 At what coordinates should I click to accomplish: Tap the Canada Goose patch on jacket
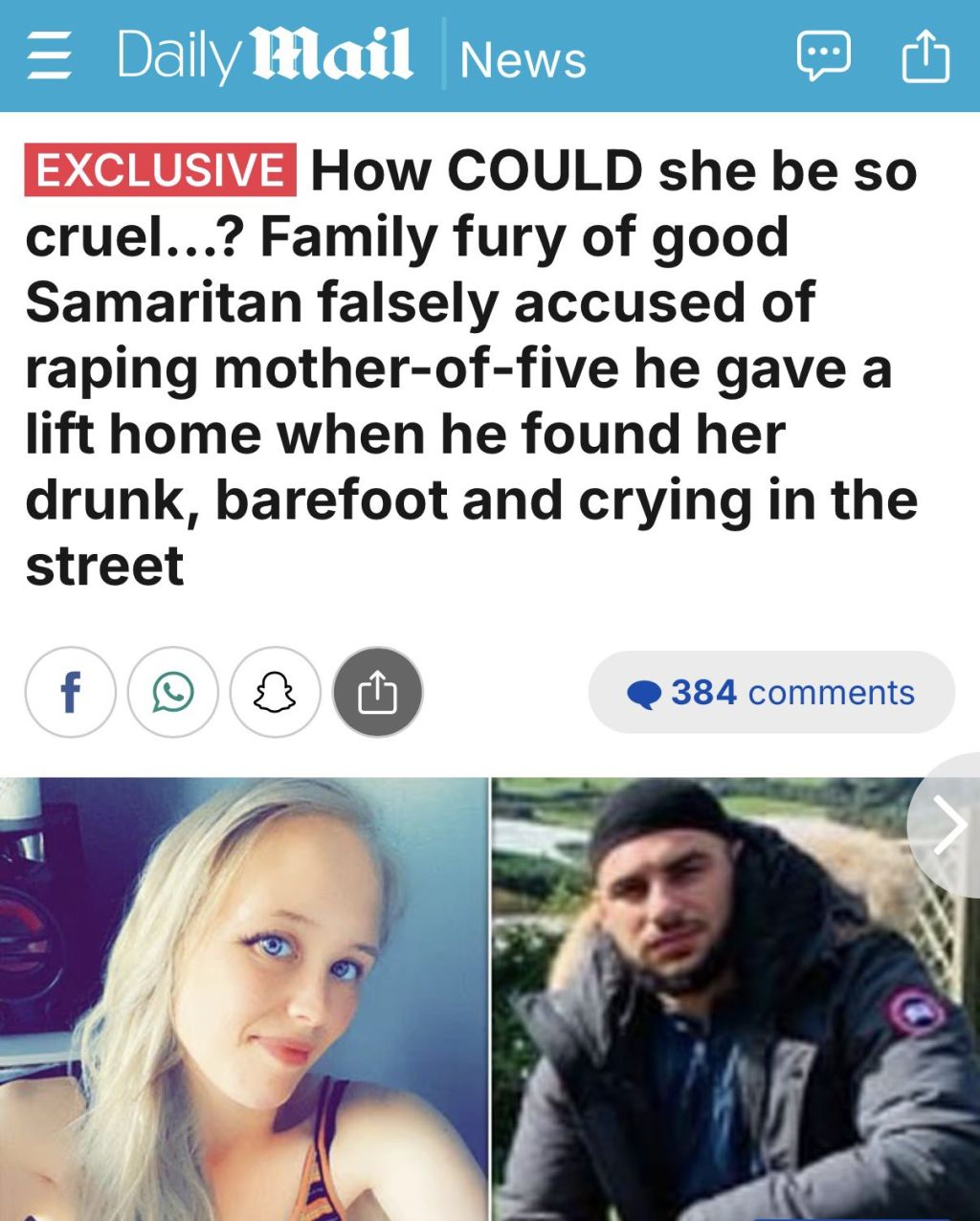click(x=916, y=1011)
